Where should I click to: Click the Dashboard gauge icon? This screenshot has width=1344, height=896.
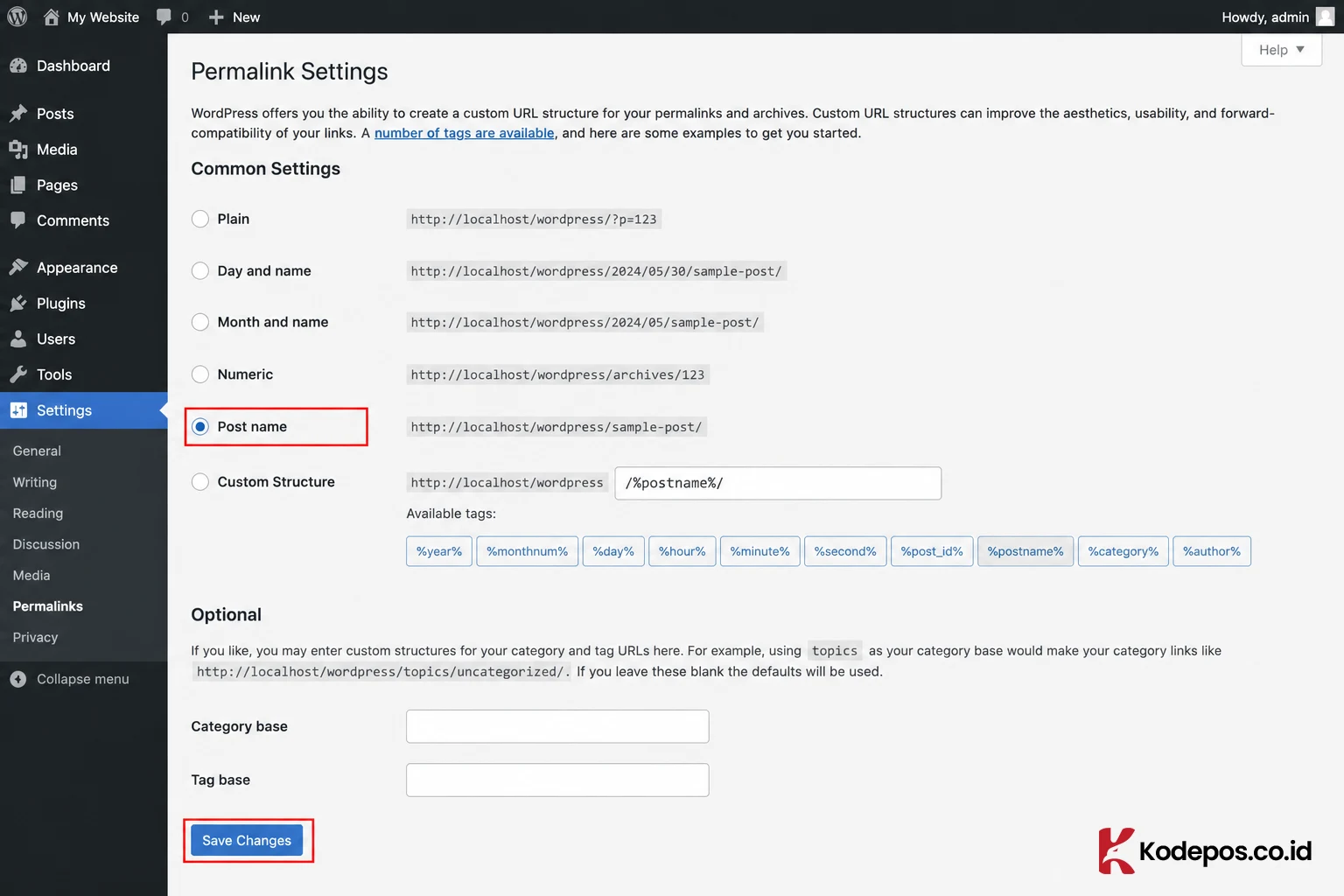[18, 66]
